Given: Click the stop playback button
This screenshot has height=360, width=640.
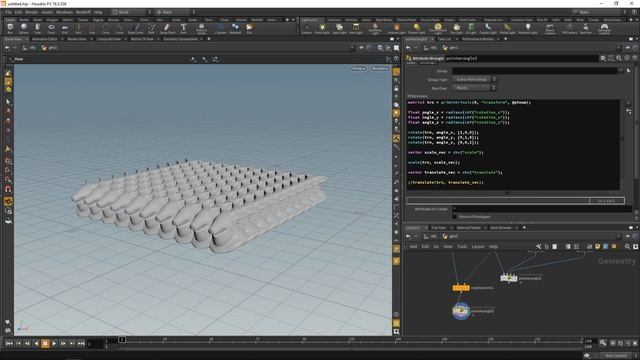Looking at the screenshot, I should point(45,344).
